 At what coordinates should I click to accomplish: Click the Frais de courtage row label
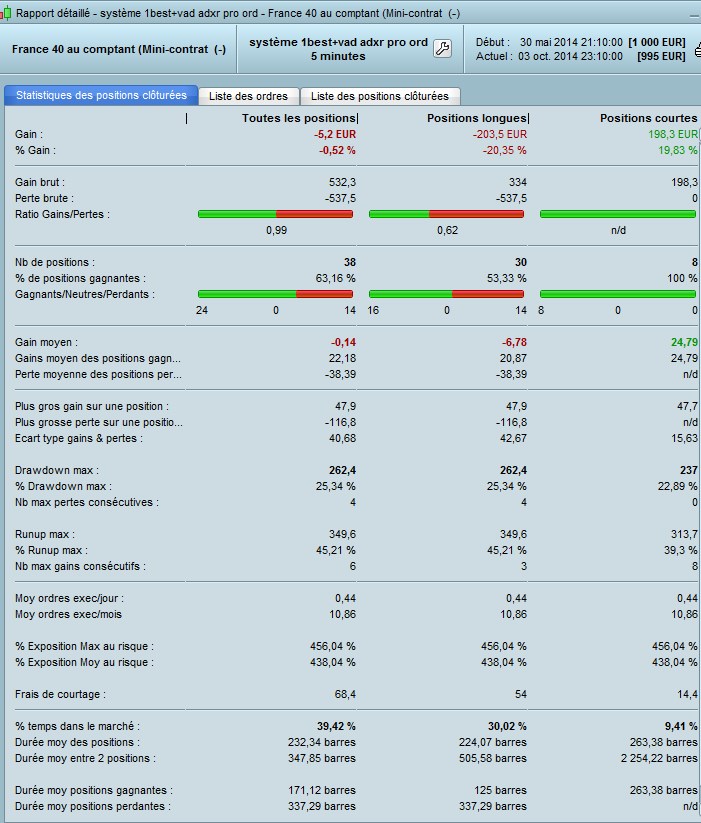[x=60, y=694]
